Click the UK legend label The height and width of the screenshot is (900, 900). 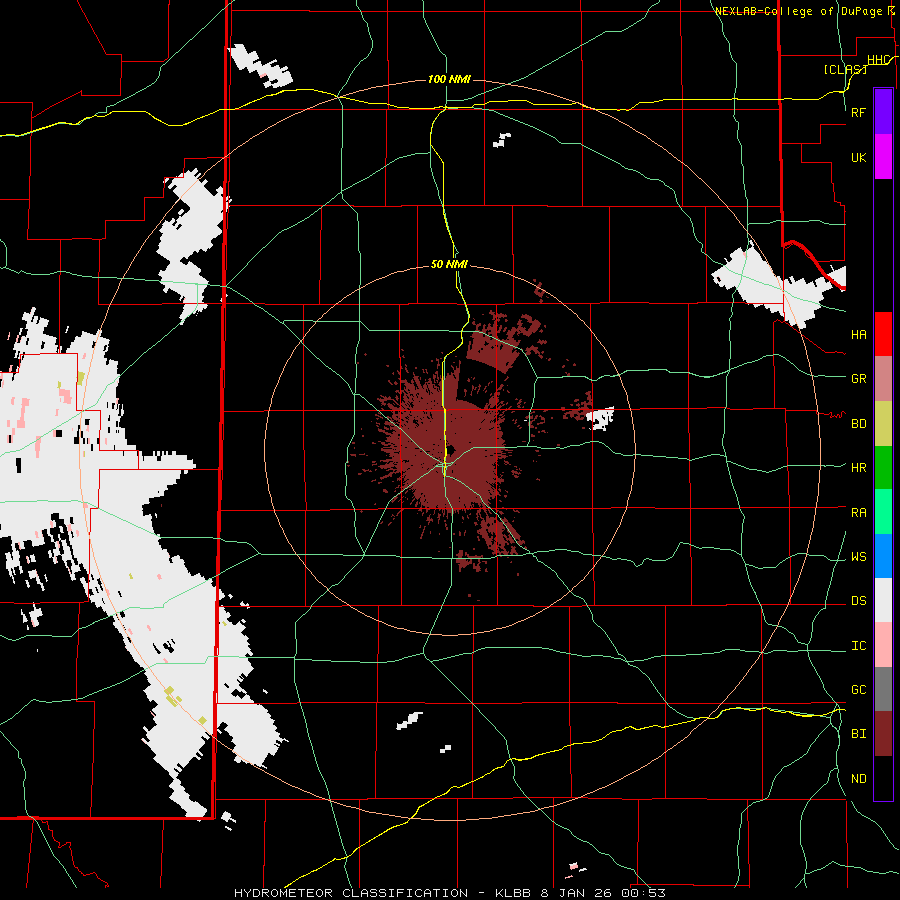click(x=858, y=157)
